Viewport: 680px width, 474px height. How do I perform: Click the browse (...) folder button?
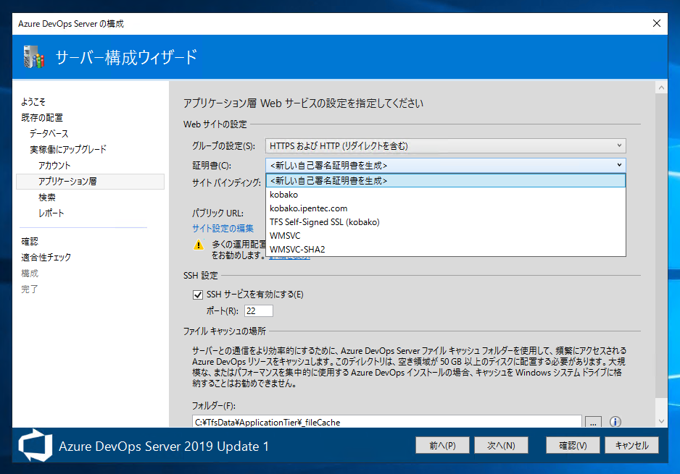pyautogui.click(x=593, y=422)
